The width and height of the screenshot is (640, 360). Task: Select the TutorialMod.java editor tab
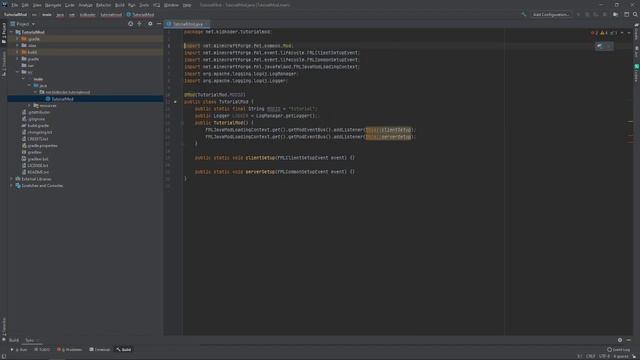coord(188,24)
